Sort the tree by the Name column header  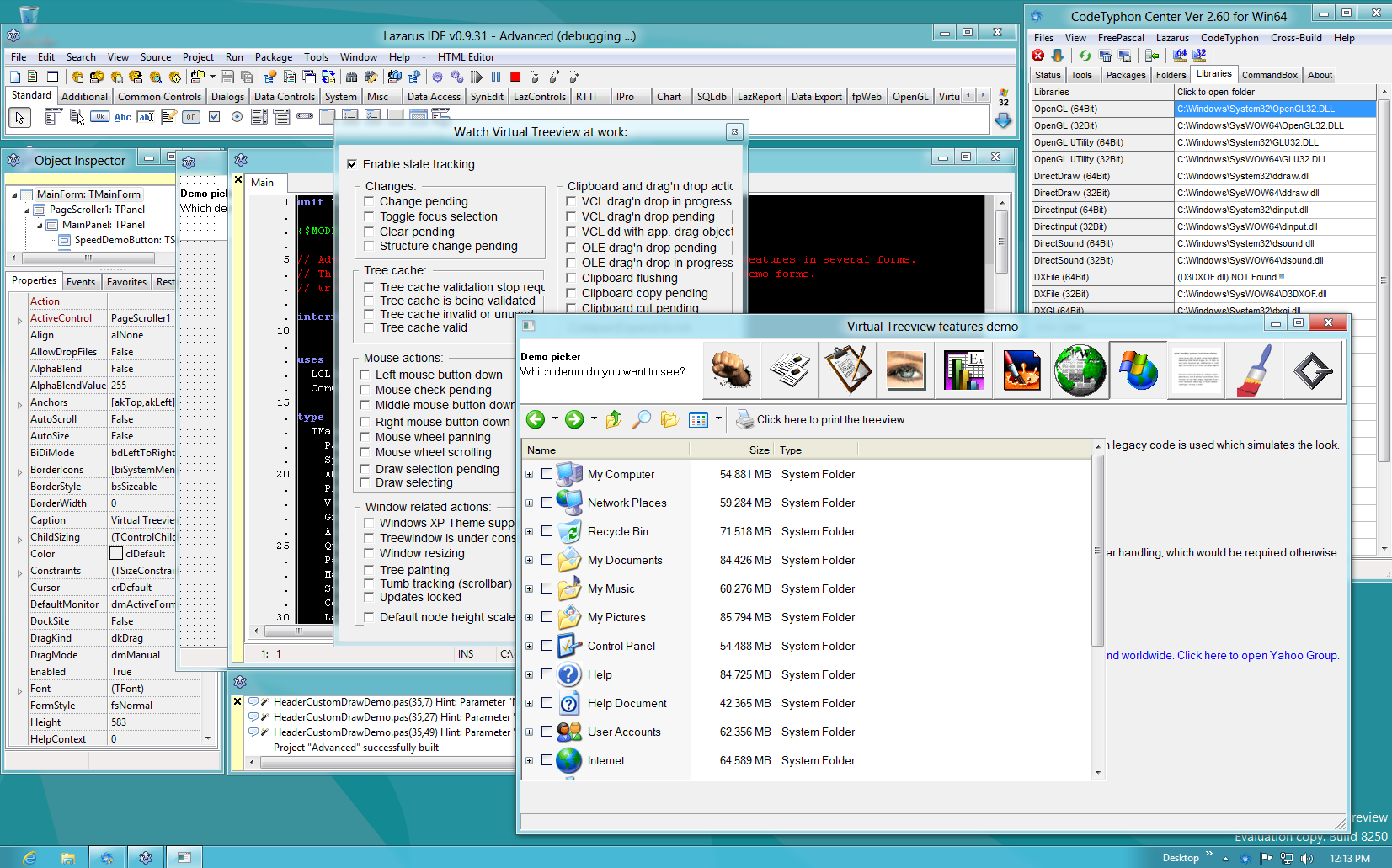[605, 450]
